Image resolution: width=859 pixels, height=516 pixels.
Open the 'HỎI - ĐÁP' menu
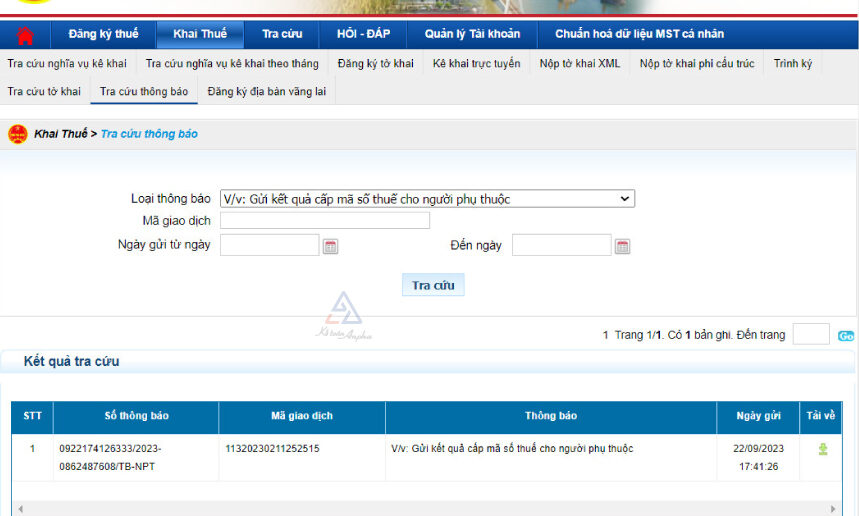pyautogui.click(x=363, y=34)
